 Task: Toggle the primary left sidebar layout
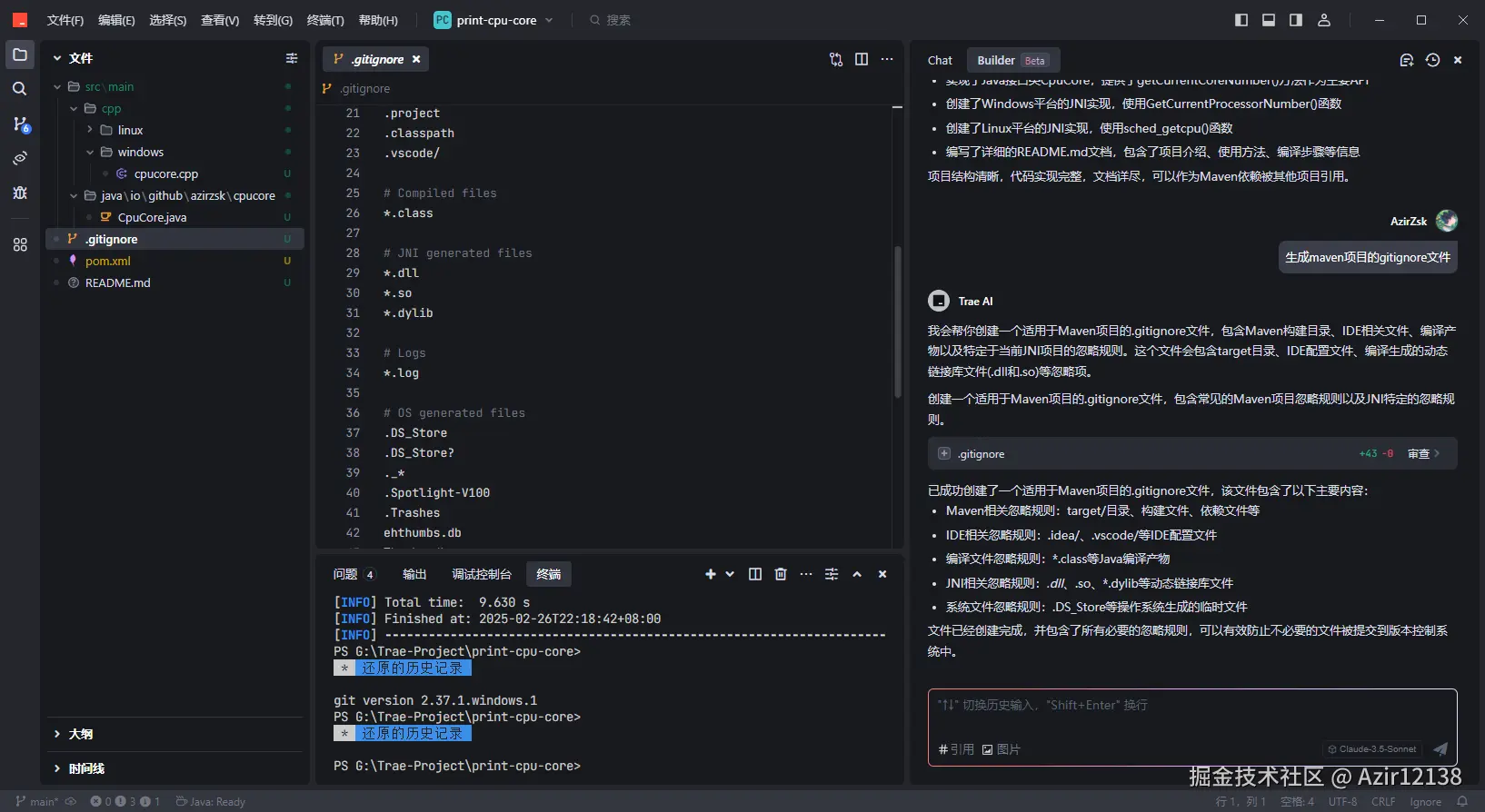[1241, 20]
